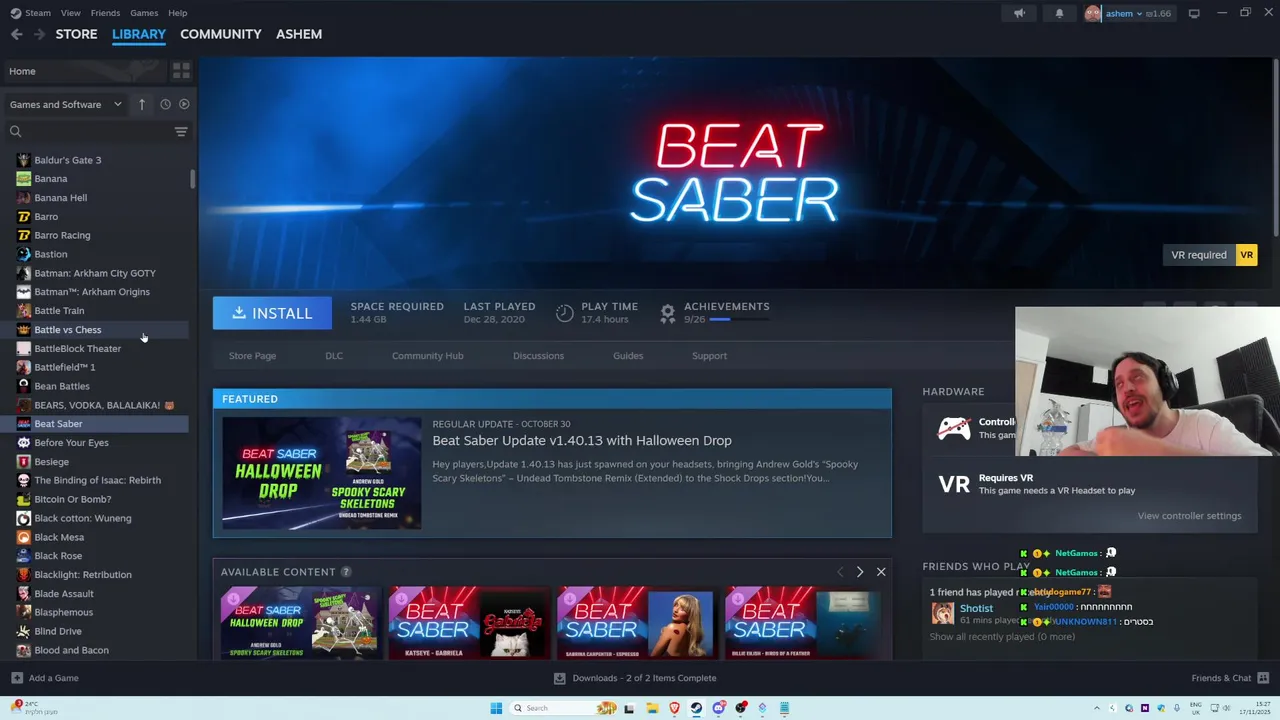Screen dimensions: 1280x720
Task: Open Windows Start menu
Action: click(x=496, y=708)
